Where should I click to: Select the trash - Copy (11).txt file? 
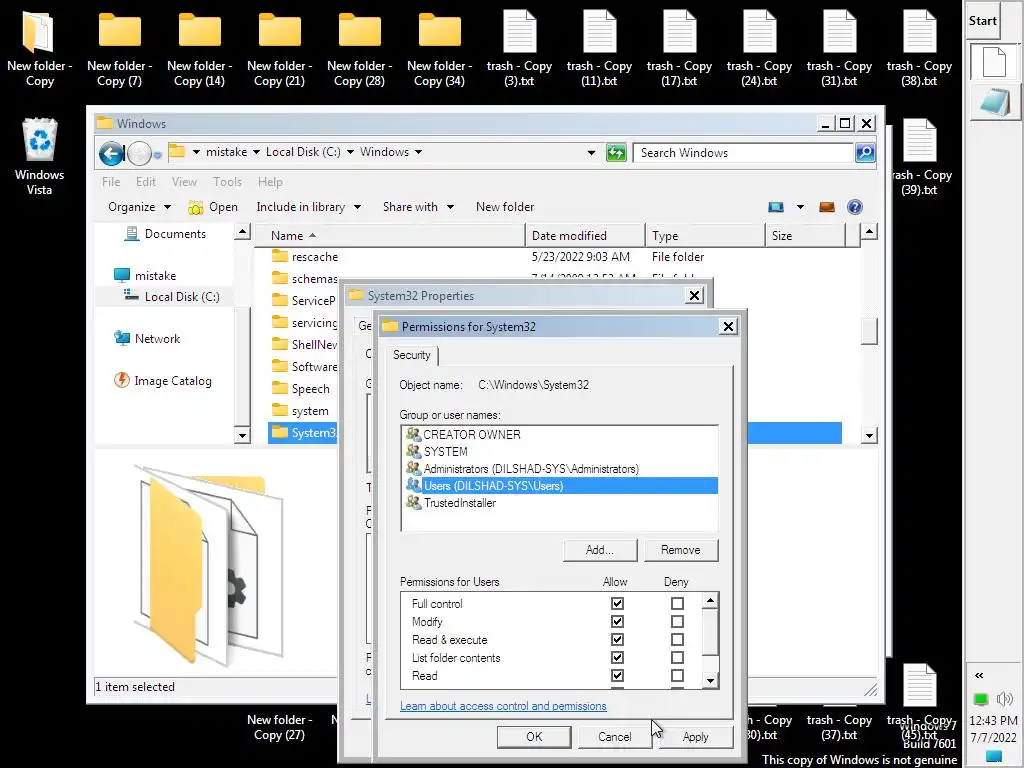coord(599,49)
